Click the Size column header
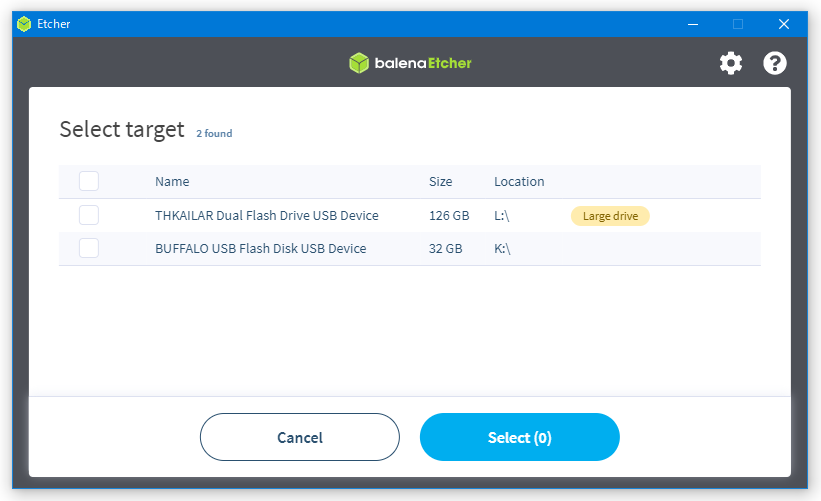 pos(440,182)
